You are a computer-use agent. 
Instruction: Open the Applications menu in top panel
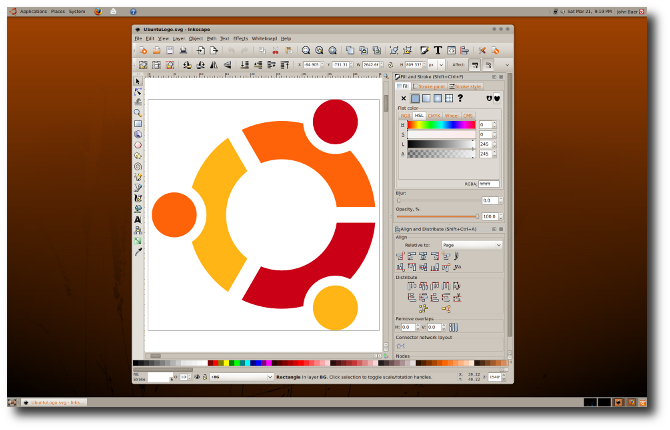pos(33,12)
